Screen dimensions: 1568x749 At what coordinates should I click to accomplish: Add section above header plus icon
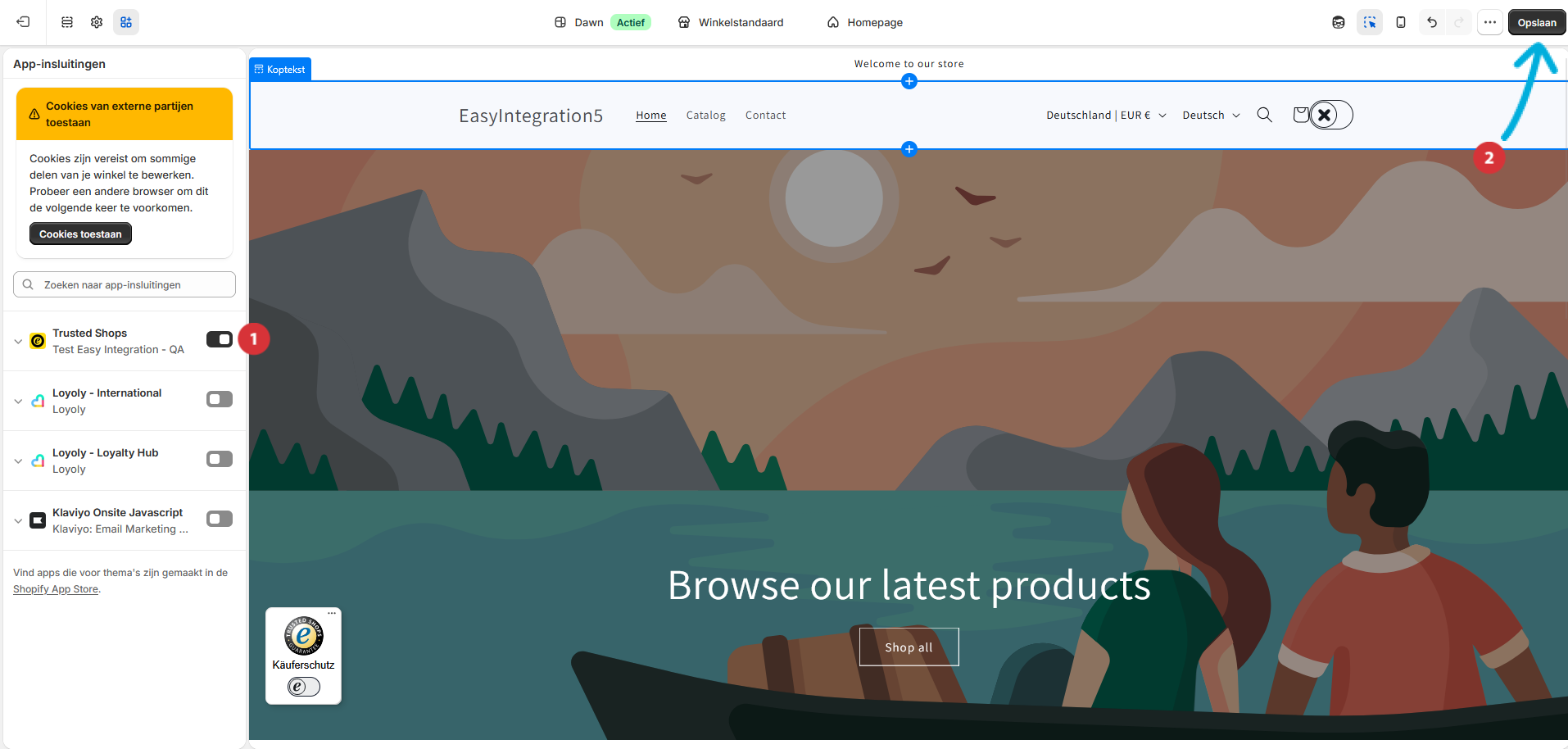pos(909,81)
